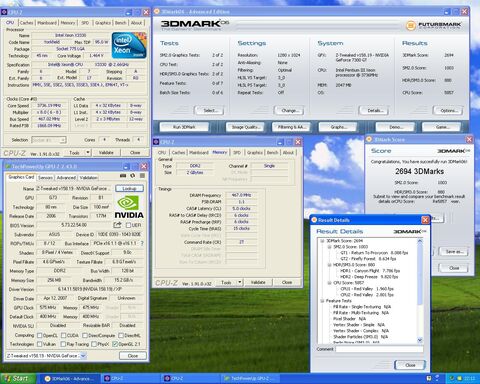
Task: Switch to Mainboard tab in top-left CPU-Z
Action: [x=47, y=23]
